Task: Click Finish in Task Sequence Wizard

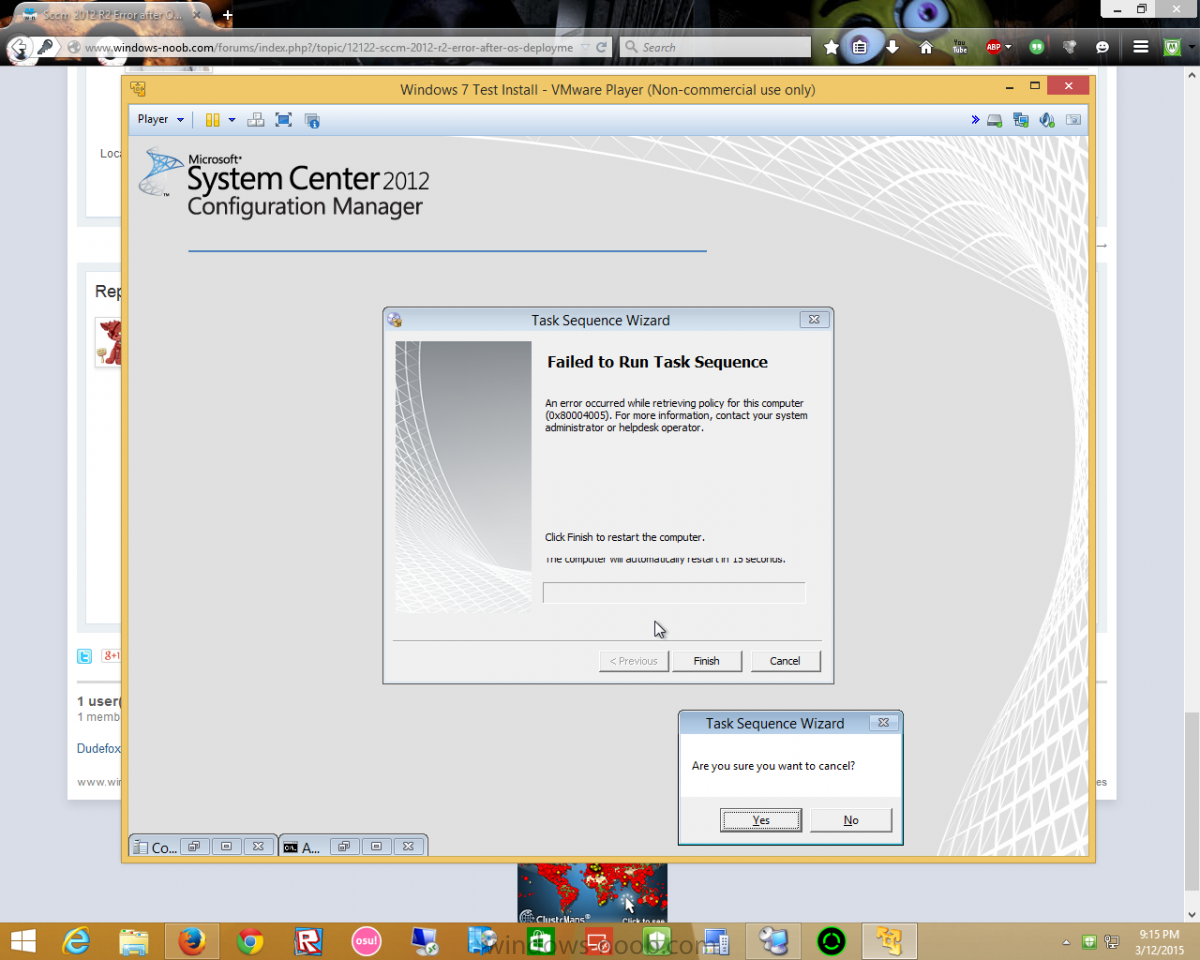Action: tap(706, 661)
